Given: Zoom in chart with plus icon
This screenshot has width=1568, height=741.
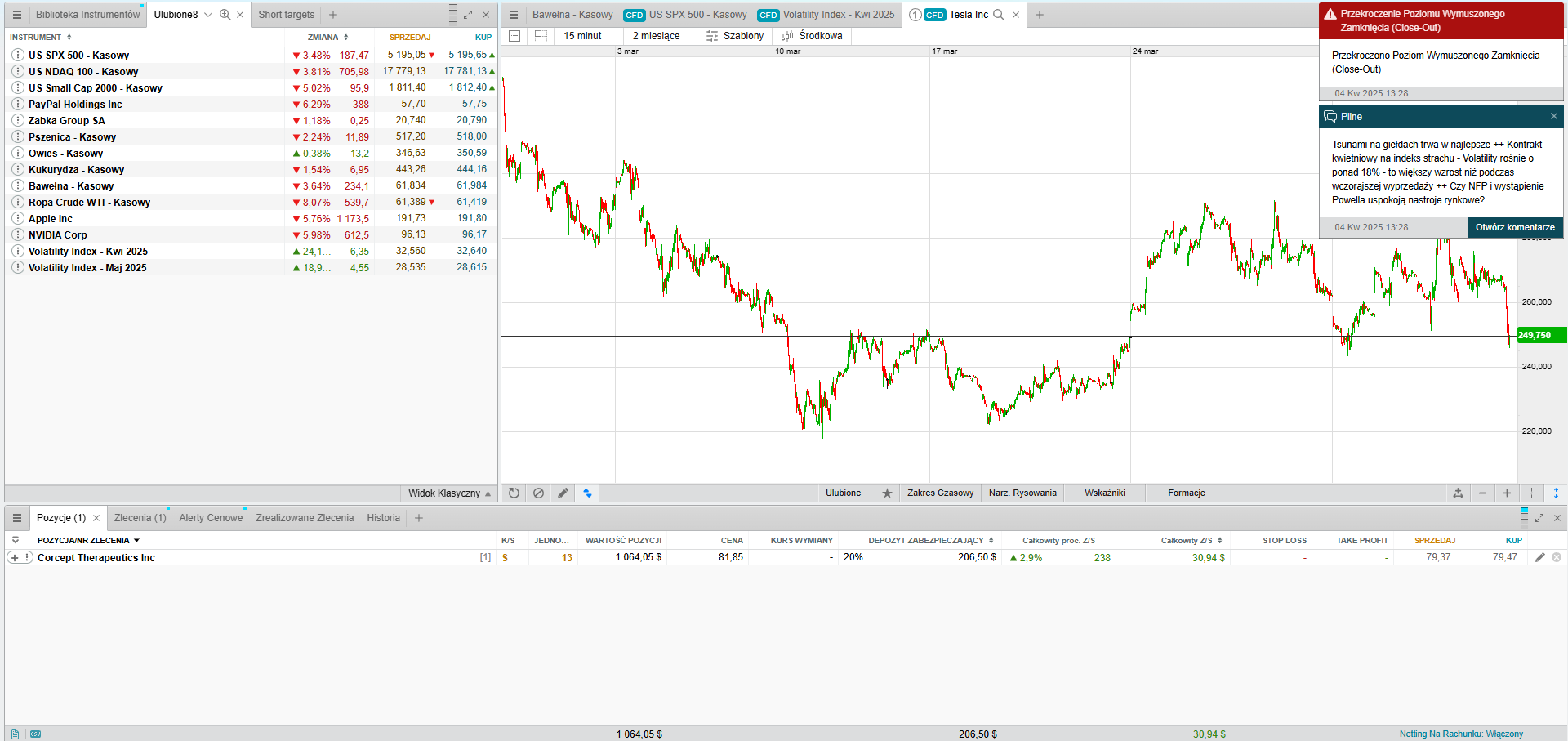Looking at the screenshot, I should [1507, 493].
